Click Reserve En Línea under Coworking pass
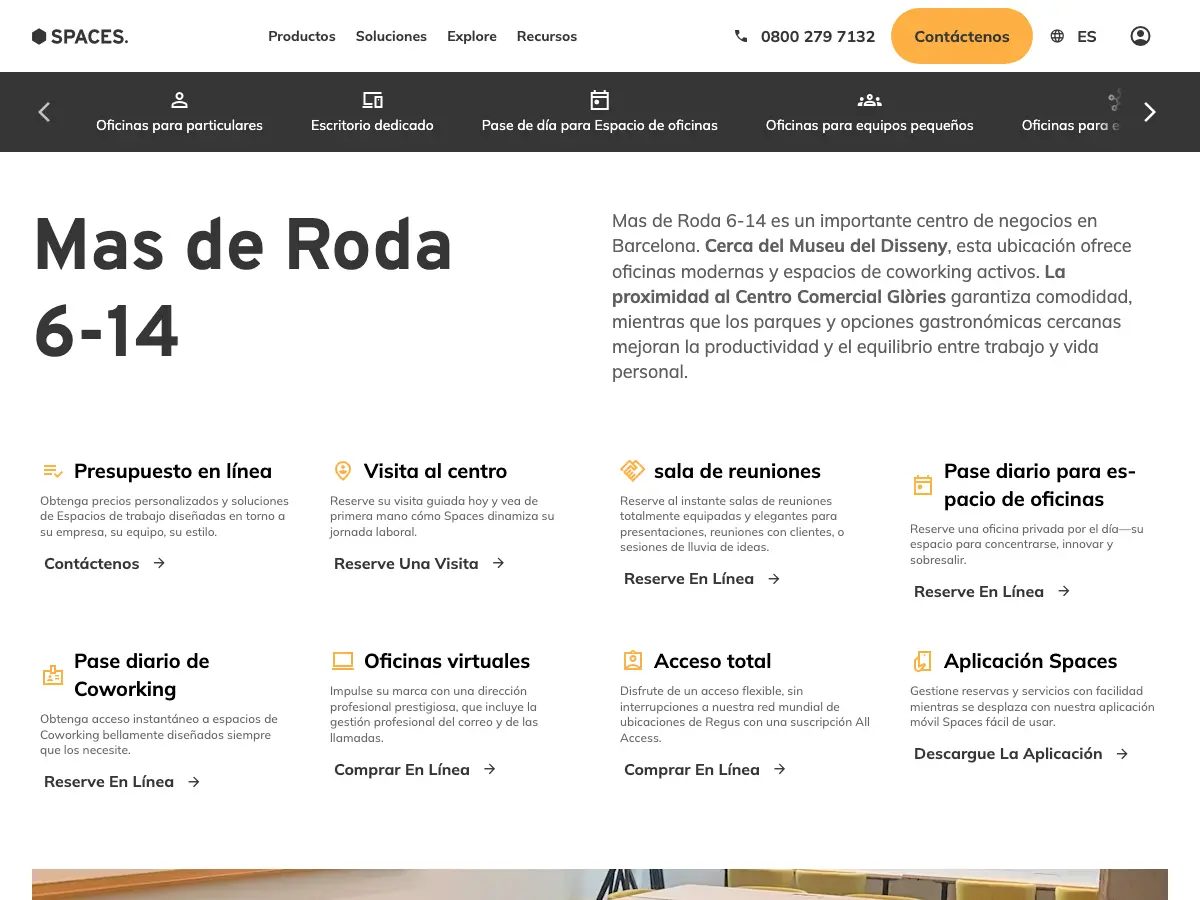1200x900 pixels. coord(109,782)
